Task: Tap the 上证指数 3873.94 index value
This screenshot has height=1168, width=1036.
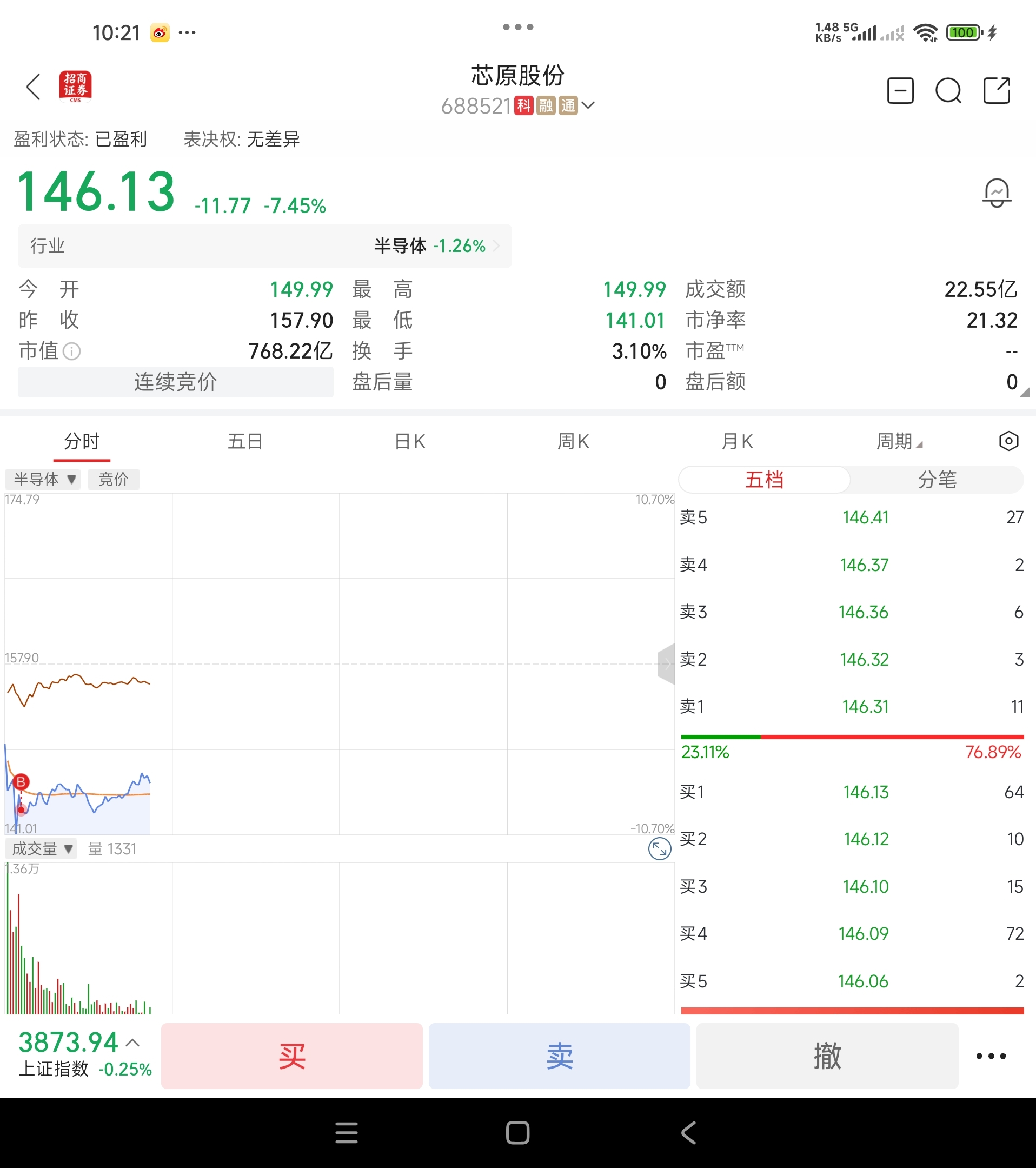Action: pos(68,1043)
